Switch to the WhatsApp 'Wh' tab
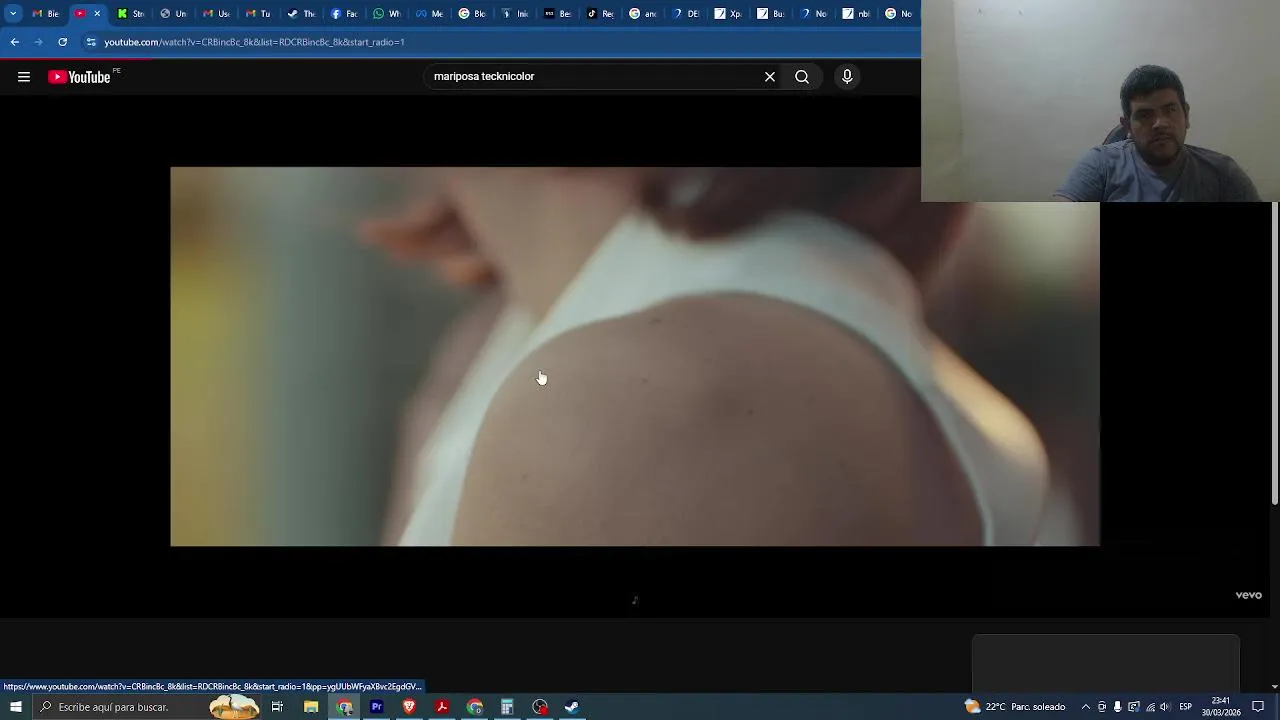 click(387, 14)
